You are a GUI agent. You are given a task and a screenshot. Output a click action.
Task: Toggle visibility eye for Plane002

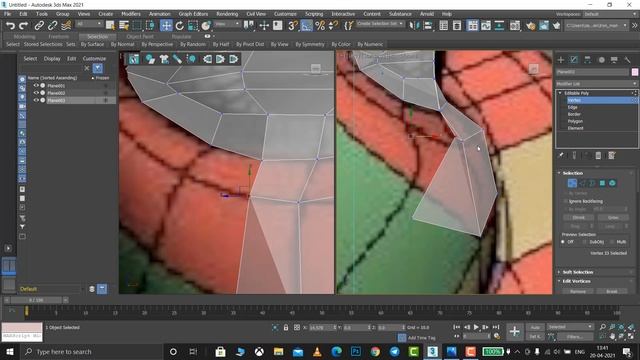tap(36, 93)
